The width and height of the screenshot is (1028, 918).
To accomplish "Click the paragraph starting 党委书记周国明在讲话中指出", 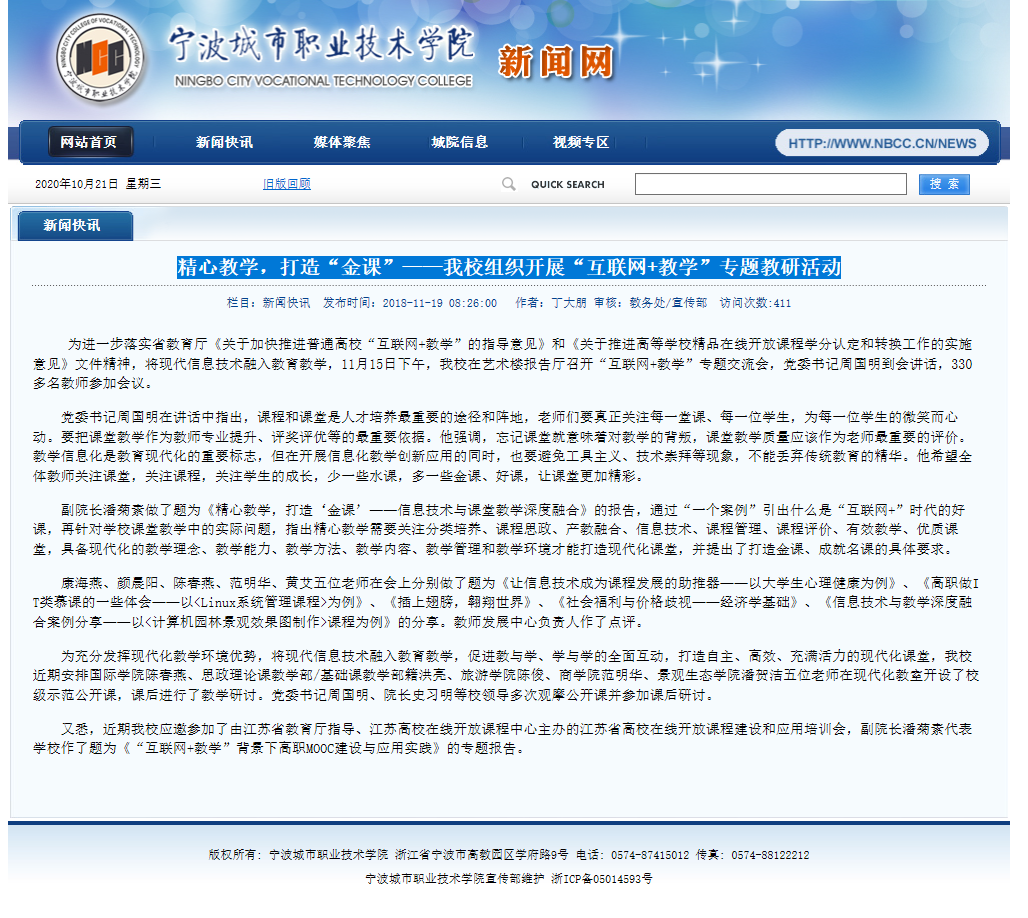I will [504, 446].
